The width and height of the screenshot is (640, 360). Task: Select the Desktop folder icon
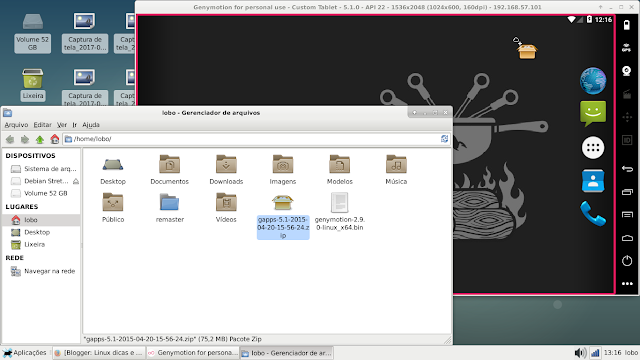pyautogui.click(x=113, y=164)
